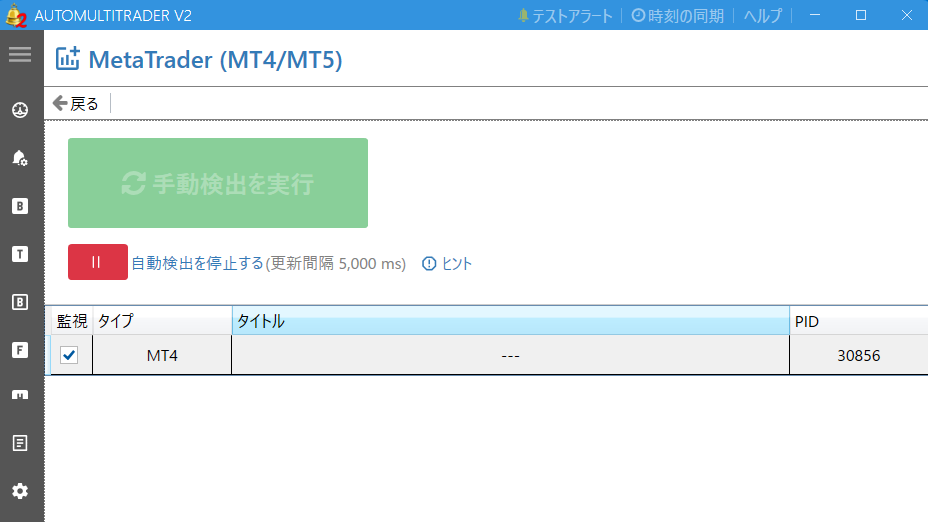This screenshot has width=928, height=522.
Task: Select the solid B sidebar icon
Action: [20, 206]
